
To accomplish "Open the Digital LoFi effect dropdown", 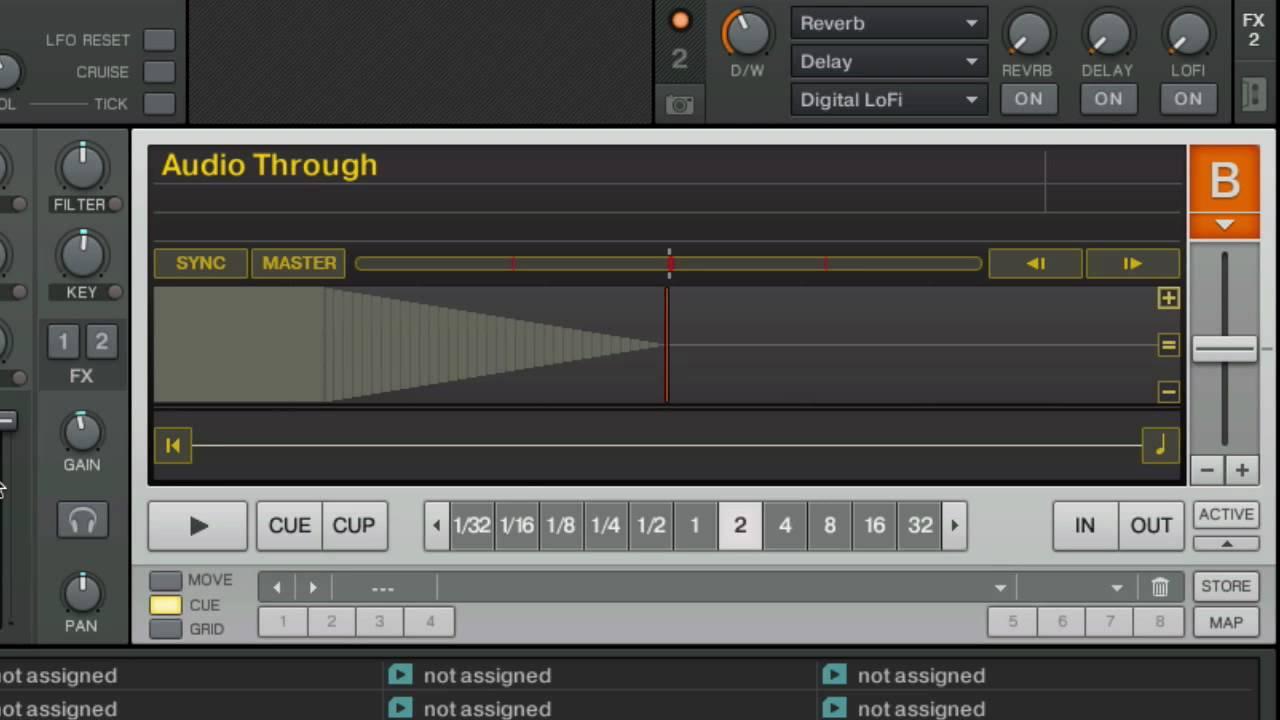I will click(888, 99).
